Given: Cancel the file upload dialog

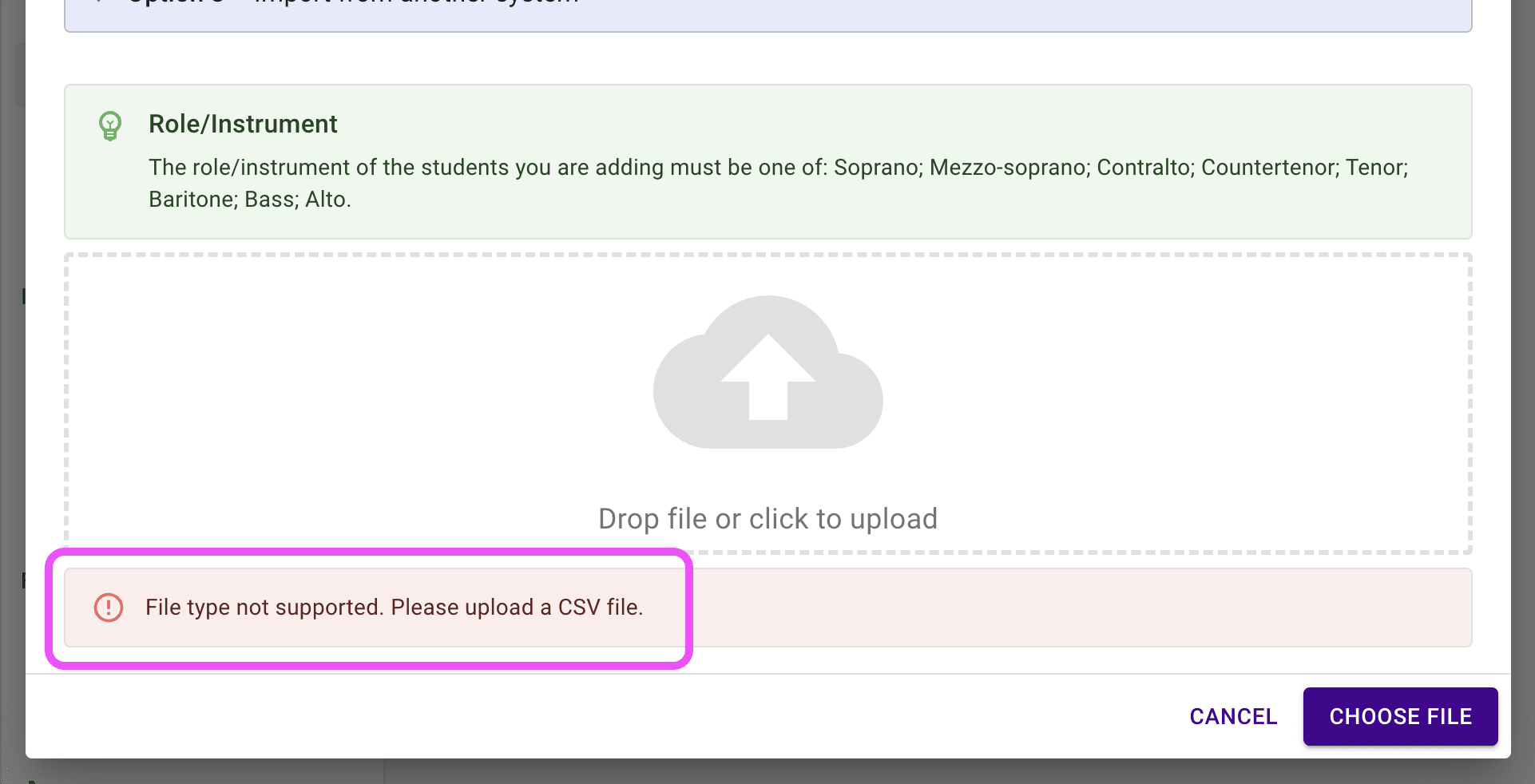Looking at the screenshot, I should (x=1233, y=717).
